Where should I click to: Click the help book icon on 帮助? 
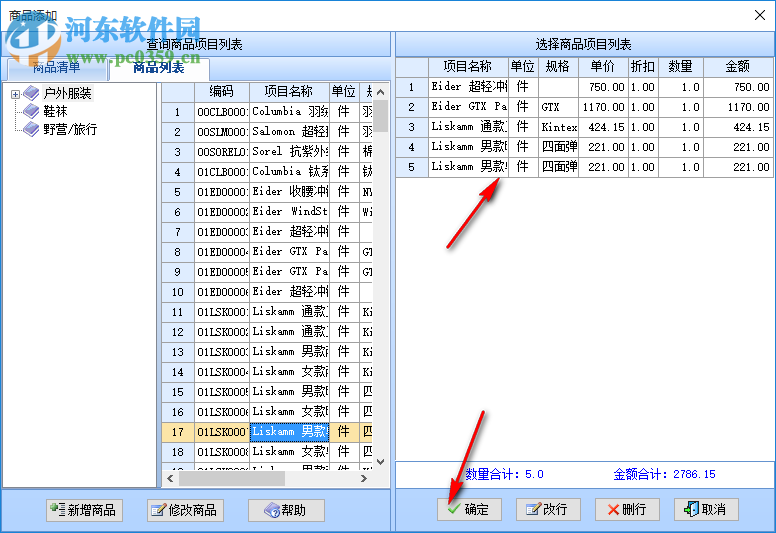pos(272,510)
